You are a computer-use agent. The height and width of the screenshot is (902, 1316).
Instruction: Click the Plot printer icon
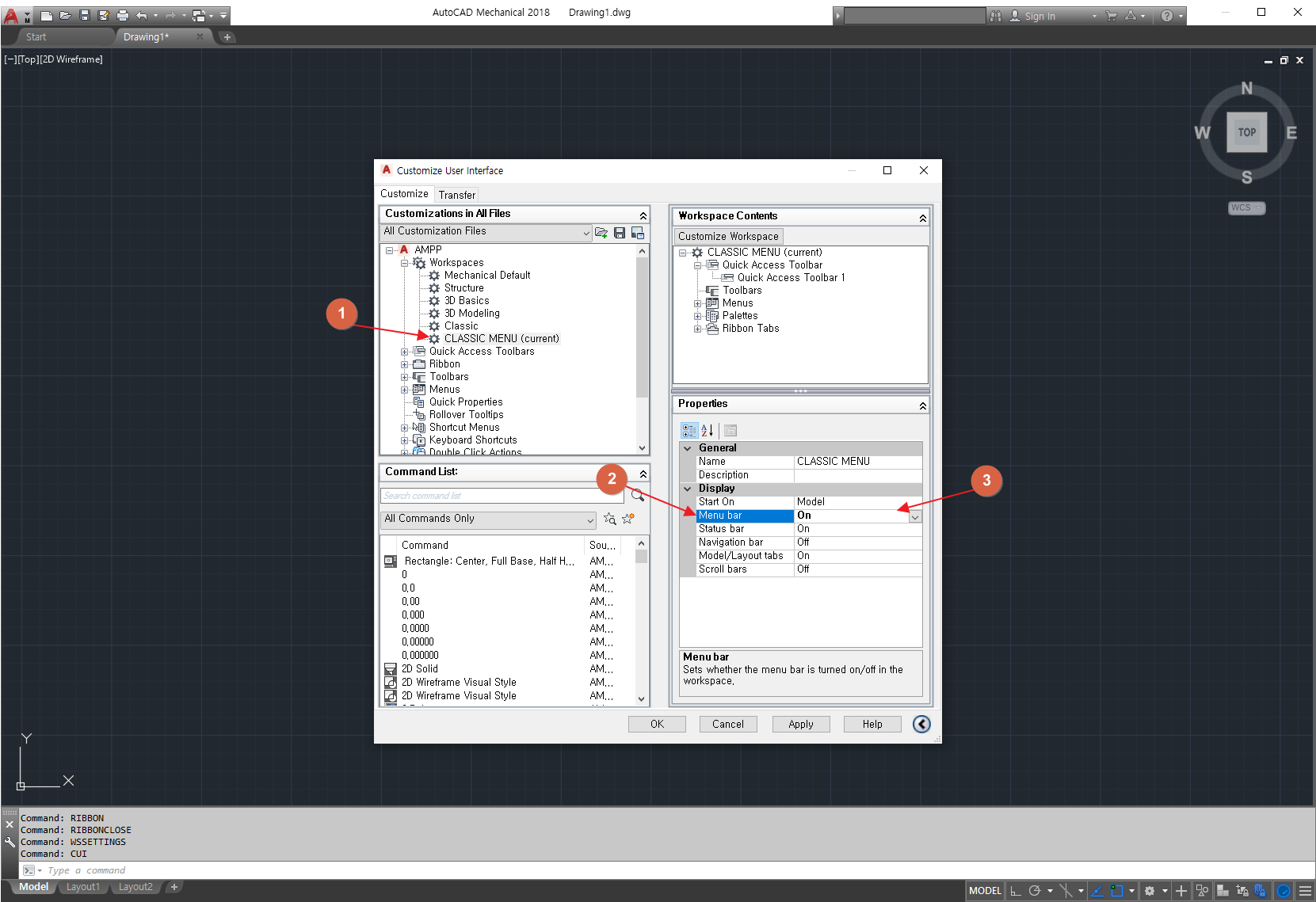[123, 15]
